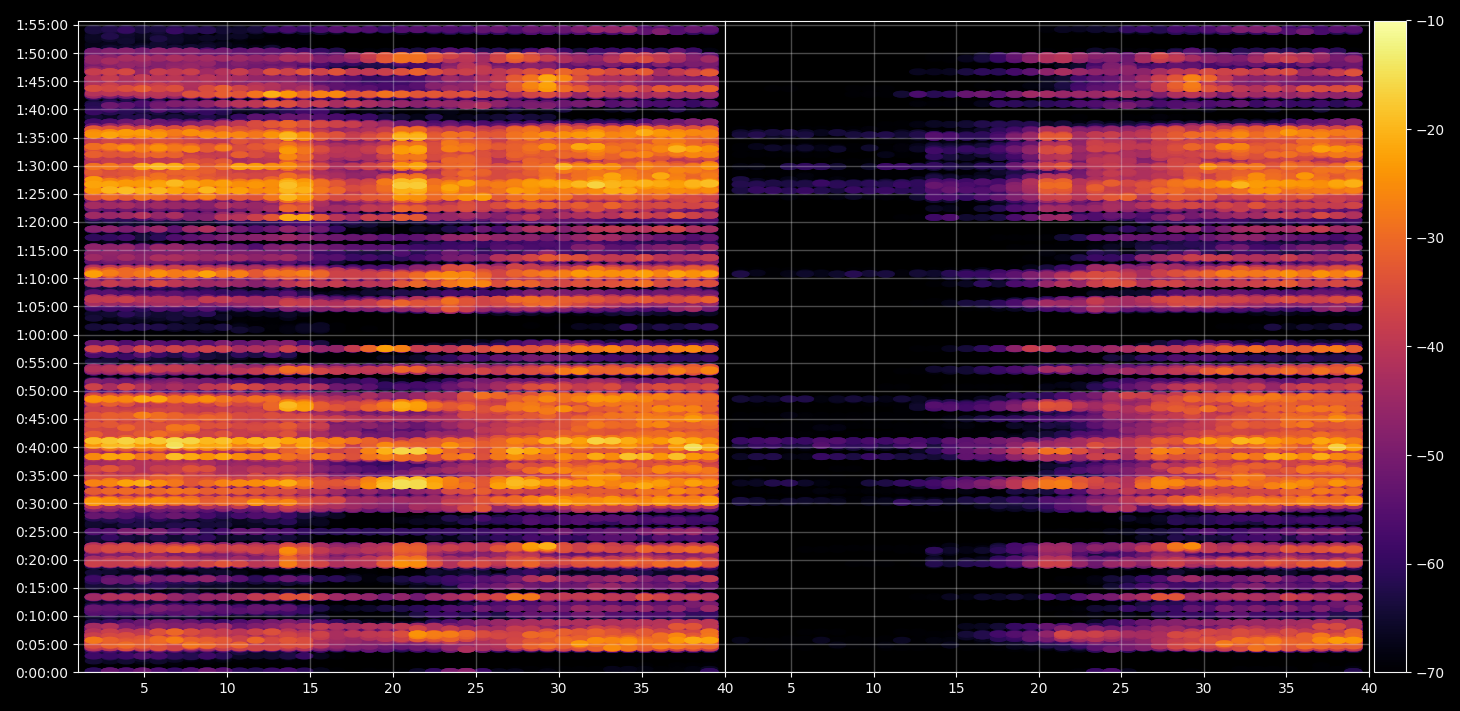The width and height of the screenshot is (1460, 711).
Task: Click the −50 colorbar tick label
Action: click(1430, 456)
